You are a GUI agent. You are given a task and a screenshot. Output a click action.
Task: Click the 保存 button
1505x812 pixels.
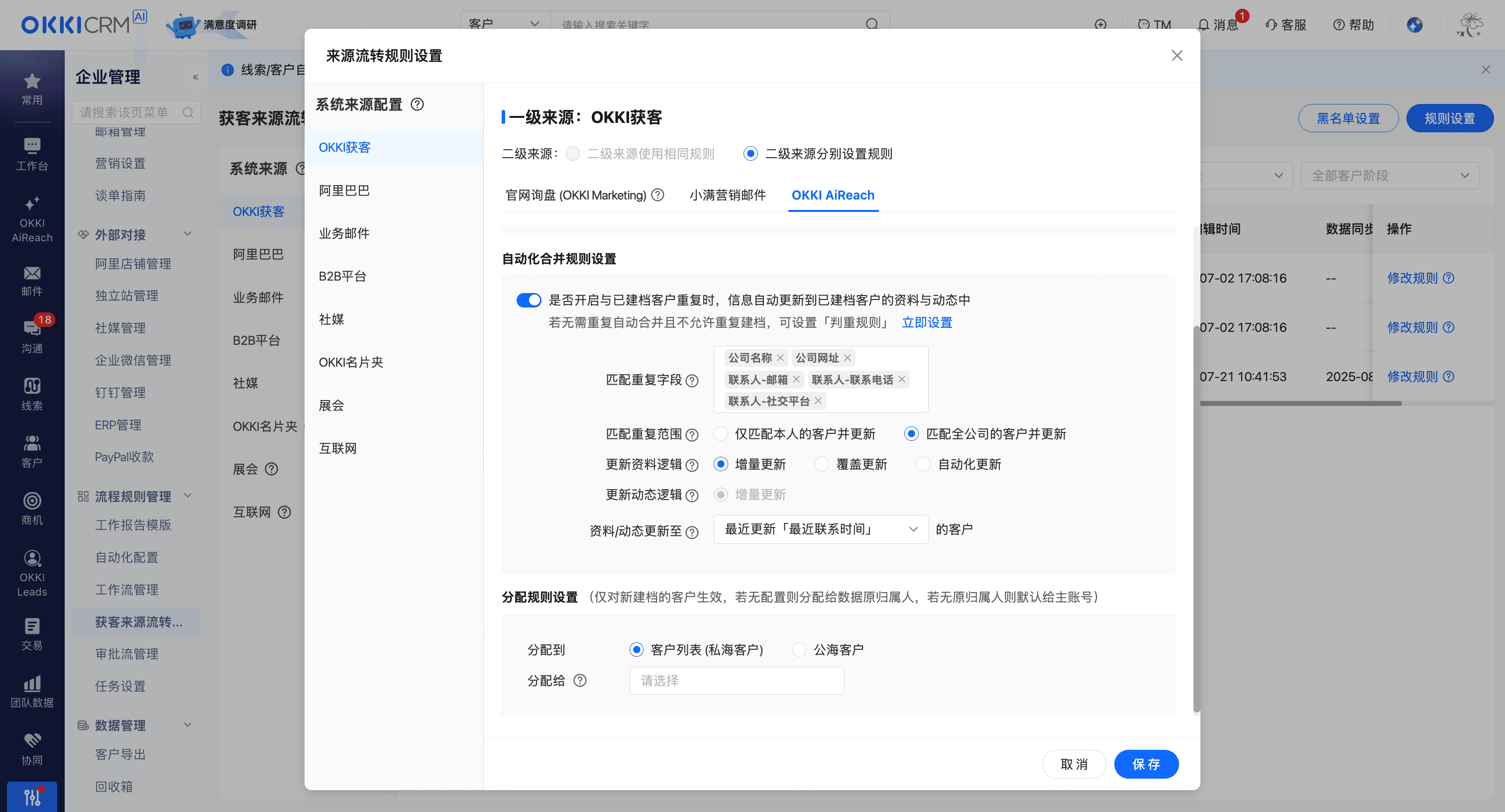1146,764
